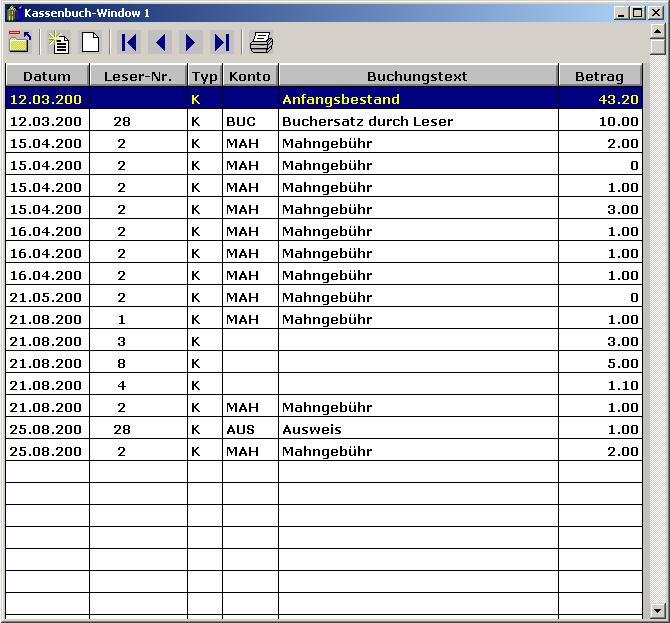This screenshot has height=623, width=670.
Task: Click the 12.03.200 date in Buchersatz row
Action: click(x=47, y=121)
